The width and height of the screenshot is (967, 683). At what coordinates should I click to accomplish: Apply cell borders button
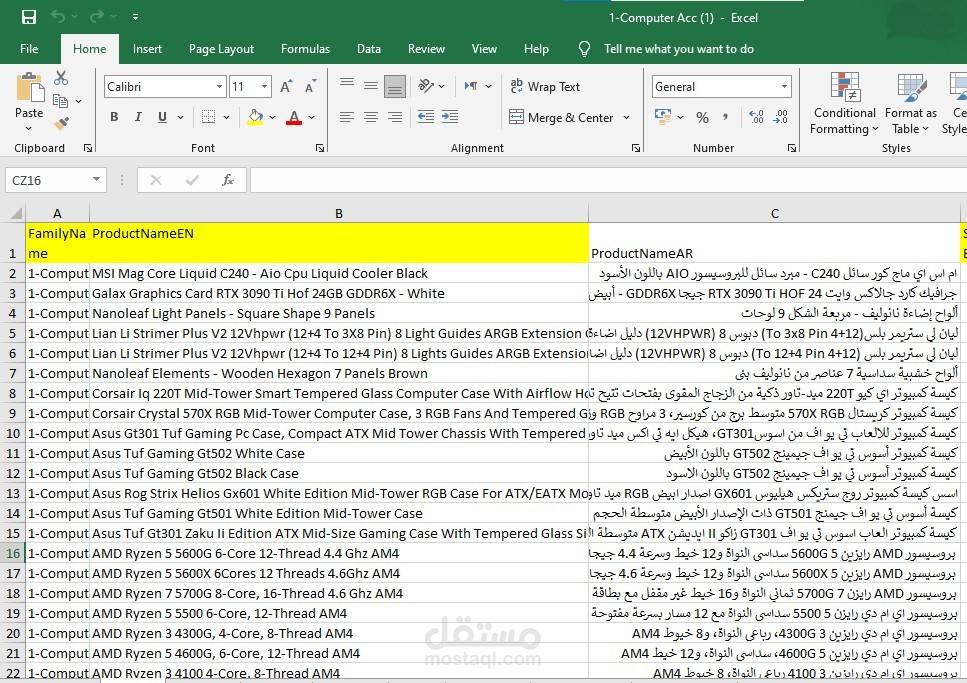(208, 117)
